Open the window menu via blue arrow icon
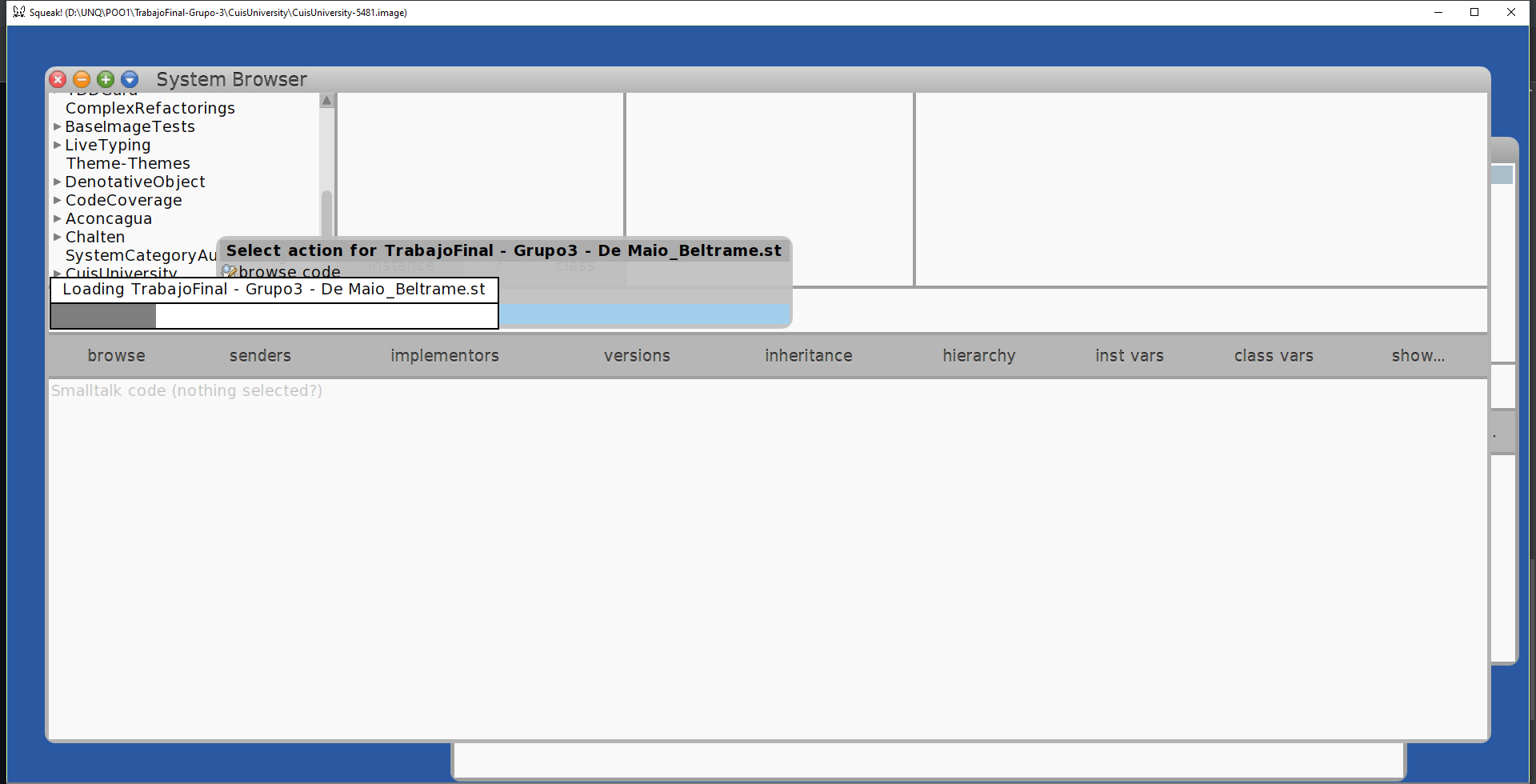 [130, 79]
